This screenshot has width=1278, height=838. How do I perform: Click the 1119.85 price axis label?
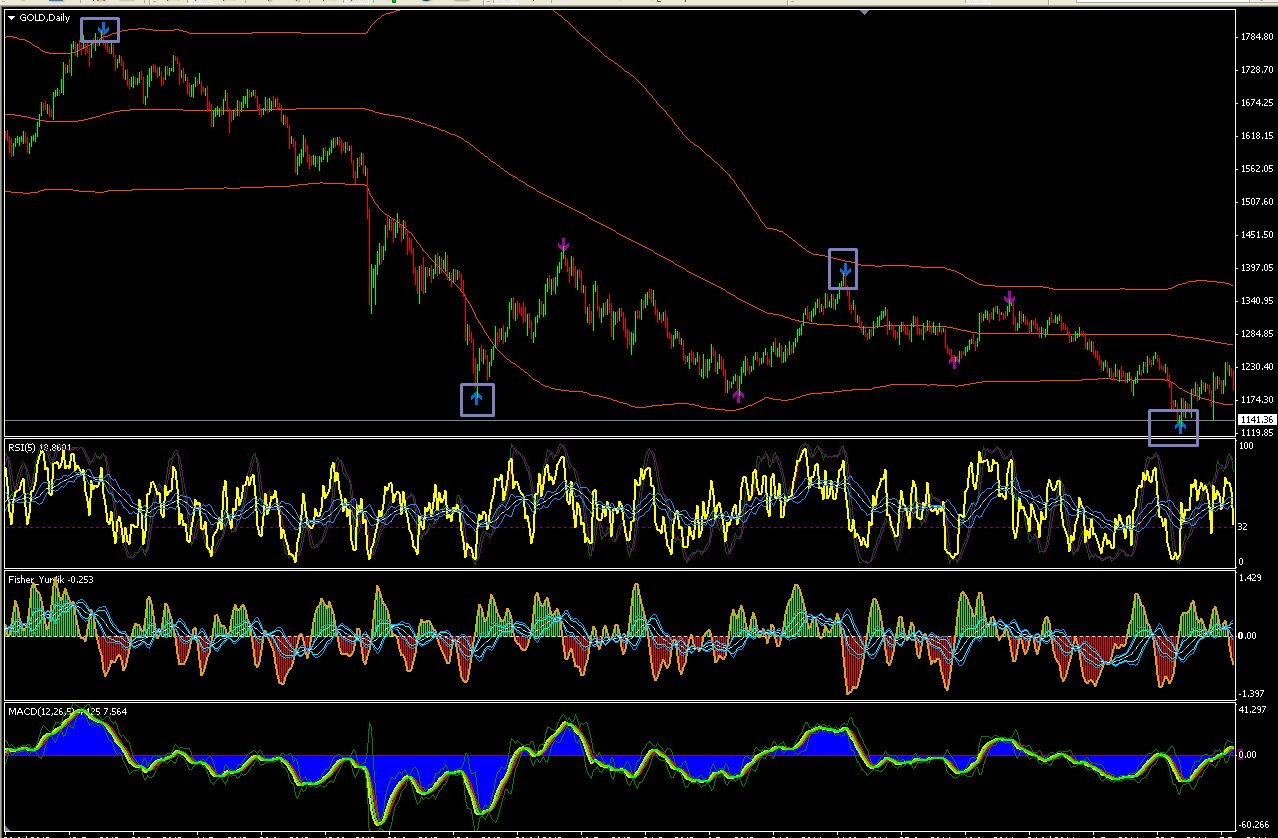tap(1255, 433)
